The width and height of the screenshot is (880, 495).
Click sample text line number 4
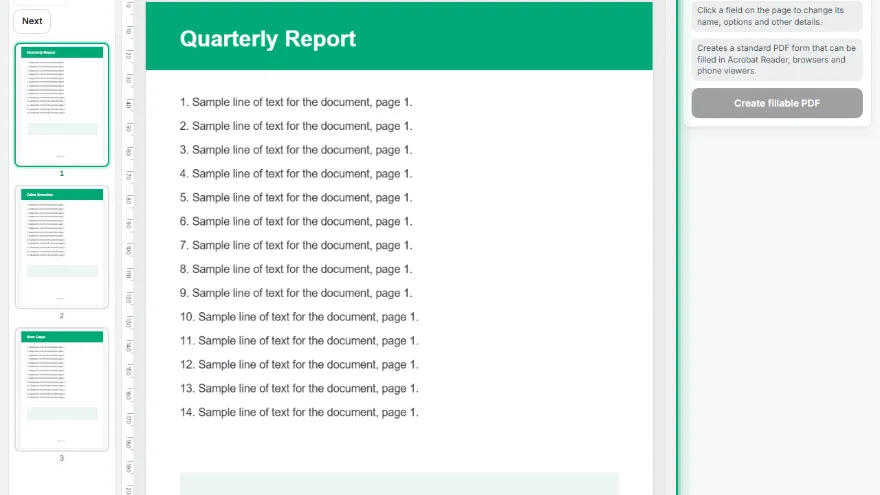[296, 174]
